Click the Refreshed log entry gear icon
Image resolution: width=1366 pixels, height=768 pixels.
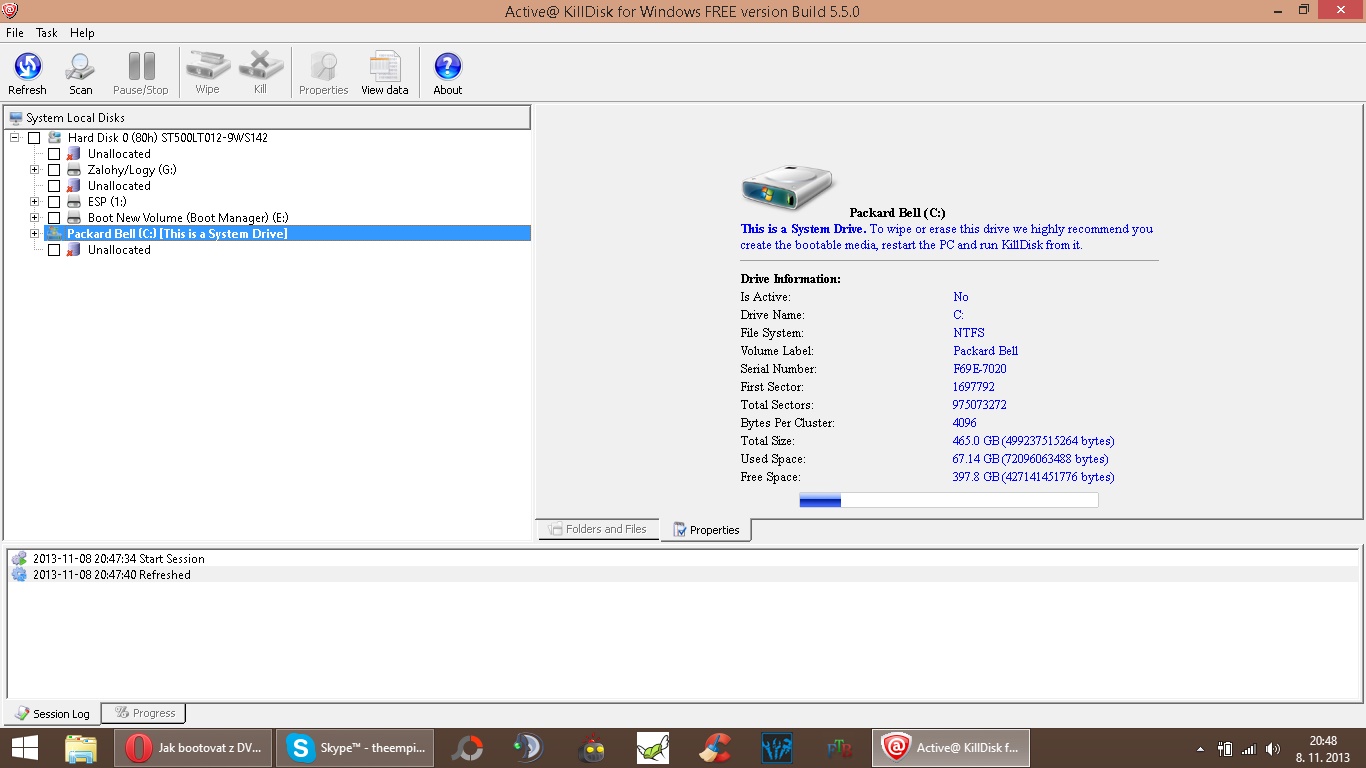coord(19,575)
